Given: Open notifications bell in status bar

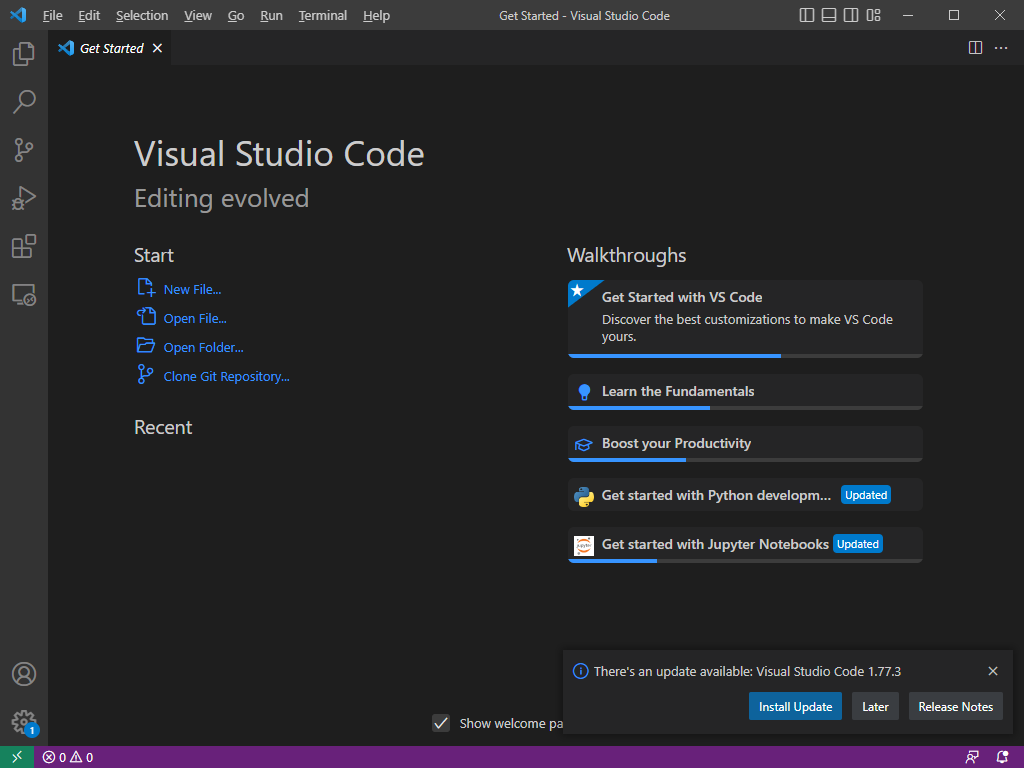Looking at the screenshot, I should point(1002,758).
